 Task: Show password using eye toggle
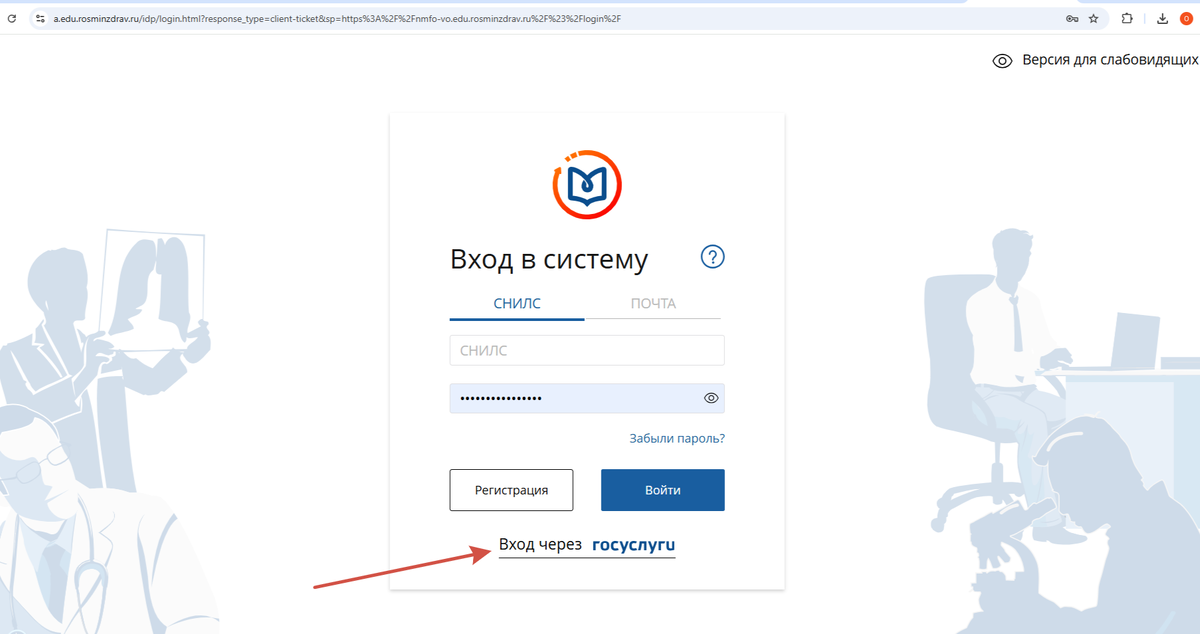tap(711, 398)
